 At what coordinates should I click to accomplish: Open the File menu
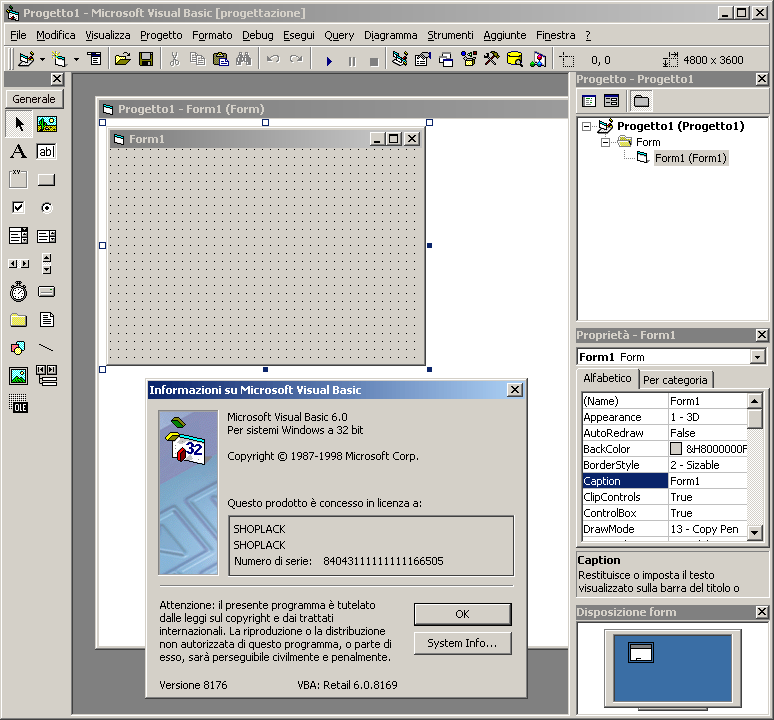coord(18,36)
